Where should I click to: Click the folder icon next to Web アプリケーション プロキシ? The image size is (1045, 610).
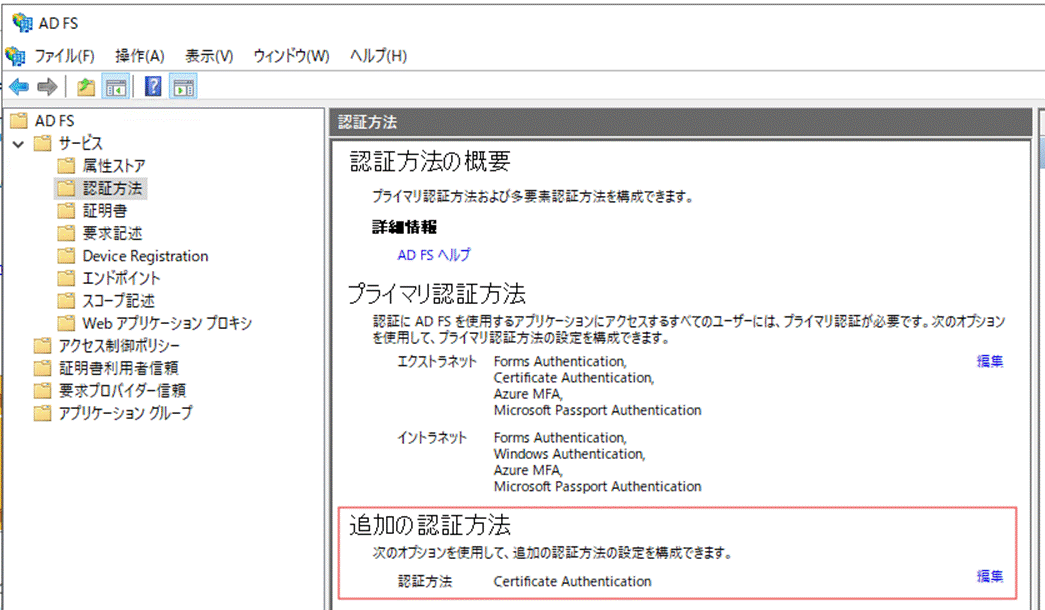tap(66, 323)
